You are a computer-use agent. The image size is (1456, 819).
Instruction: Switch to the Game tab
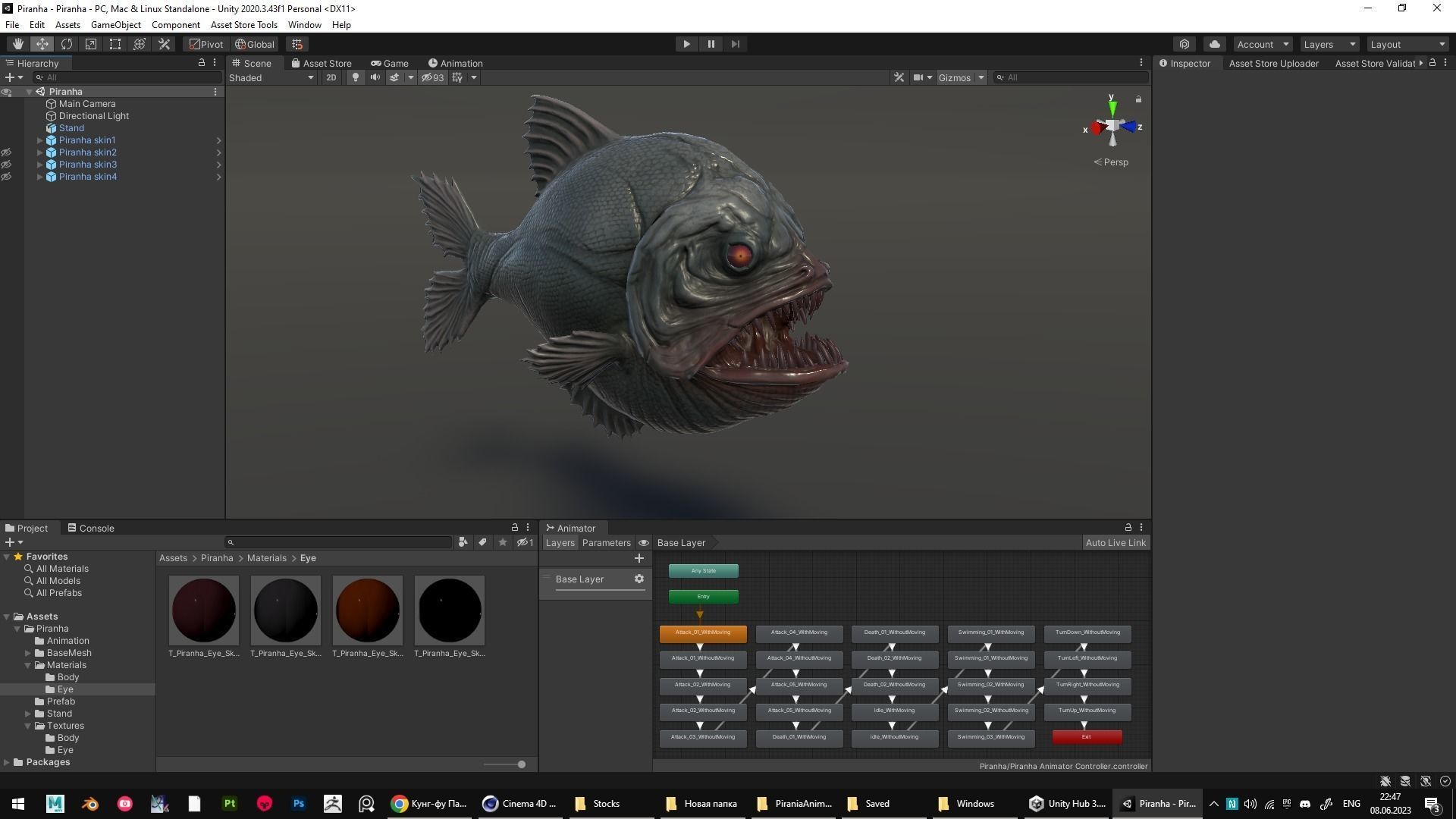389,63
